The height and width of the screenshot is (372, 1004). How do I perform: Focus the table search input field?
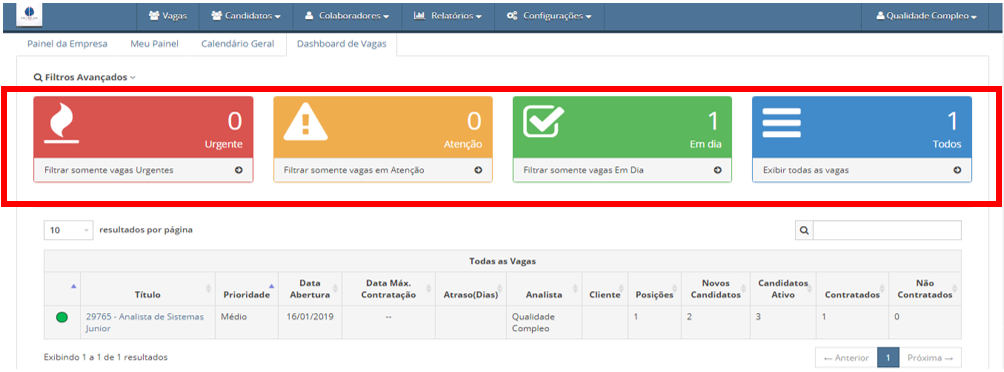tap(887, 230)
